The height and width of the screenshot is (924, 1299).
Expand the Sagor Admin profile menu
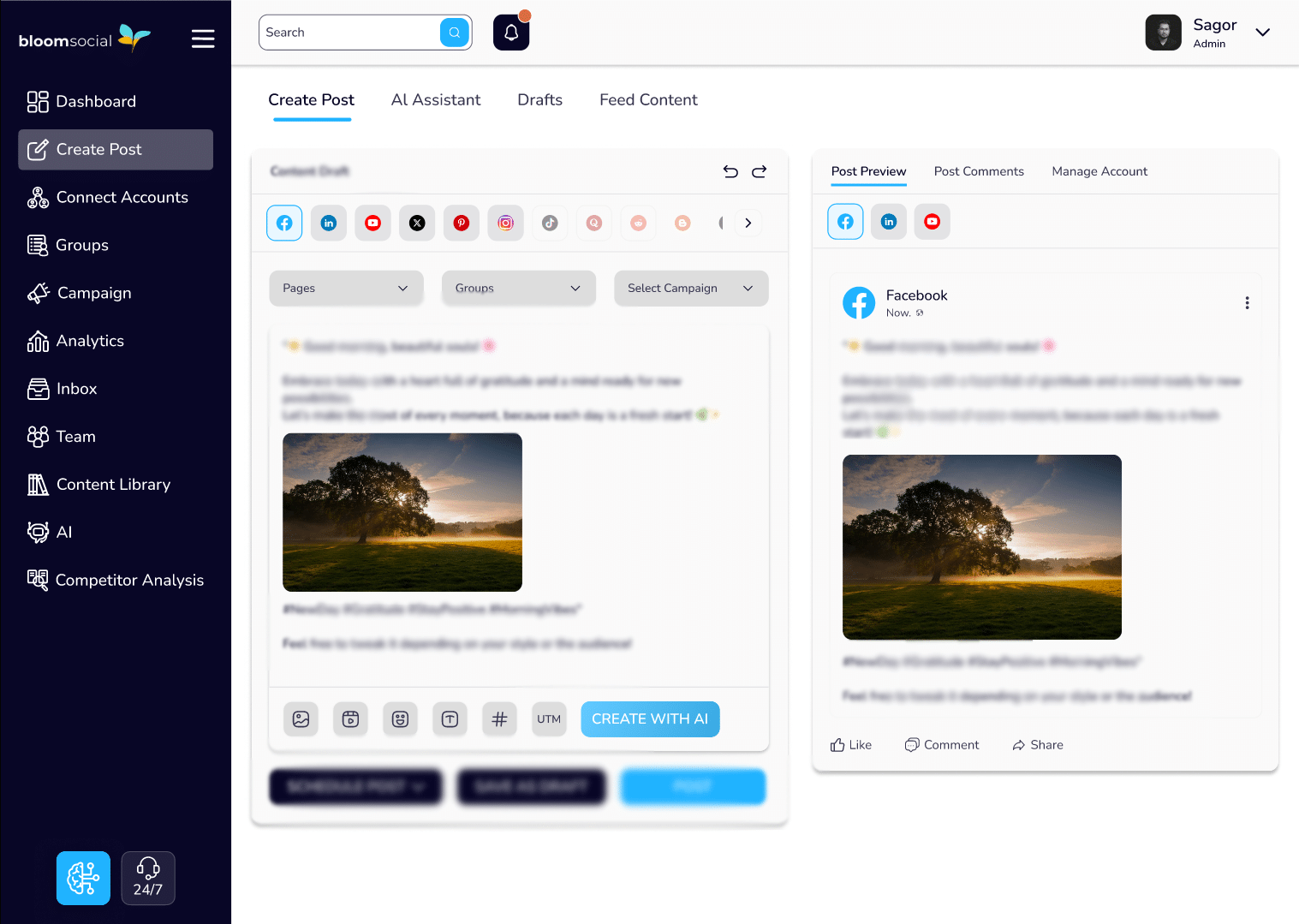1262,33
